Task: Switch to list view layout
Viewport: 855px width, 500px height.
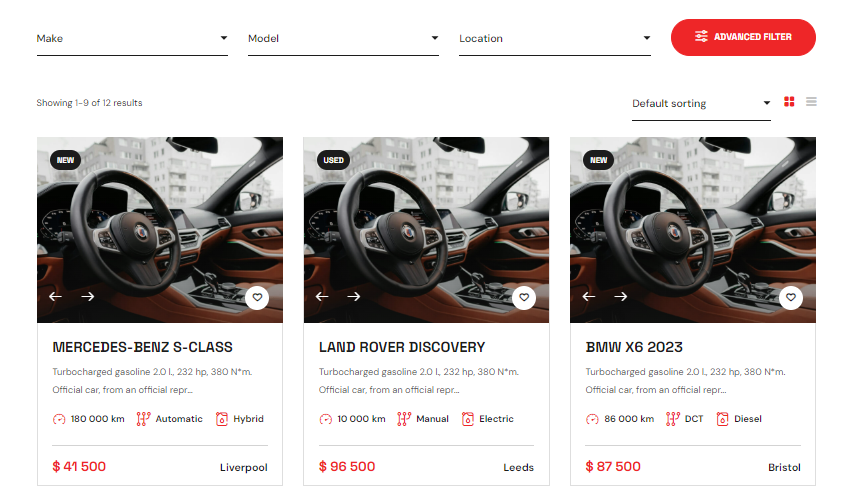Action: 811,102
